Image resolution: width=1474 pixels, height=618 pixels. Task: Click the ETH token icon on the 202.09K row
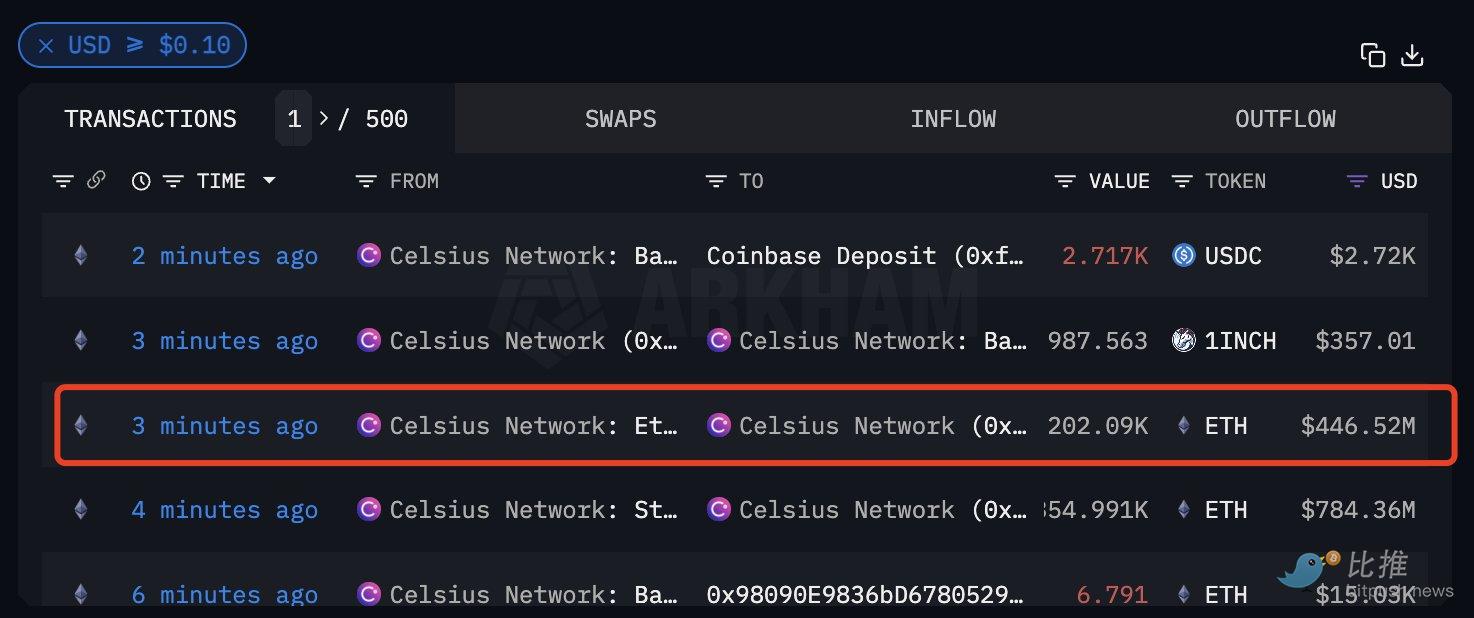click(1184, 425)
